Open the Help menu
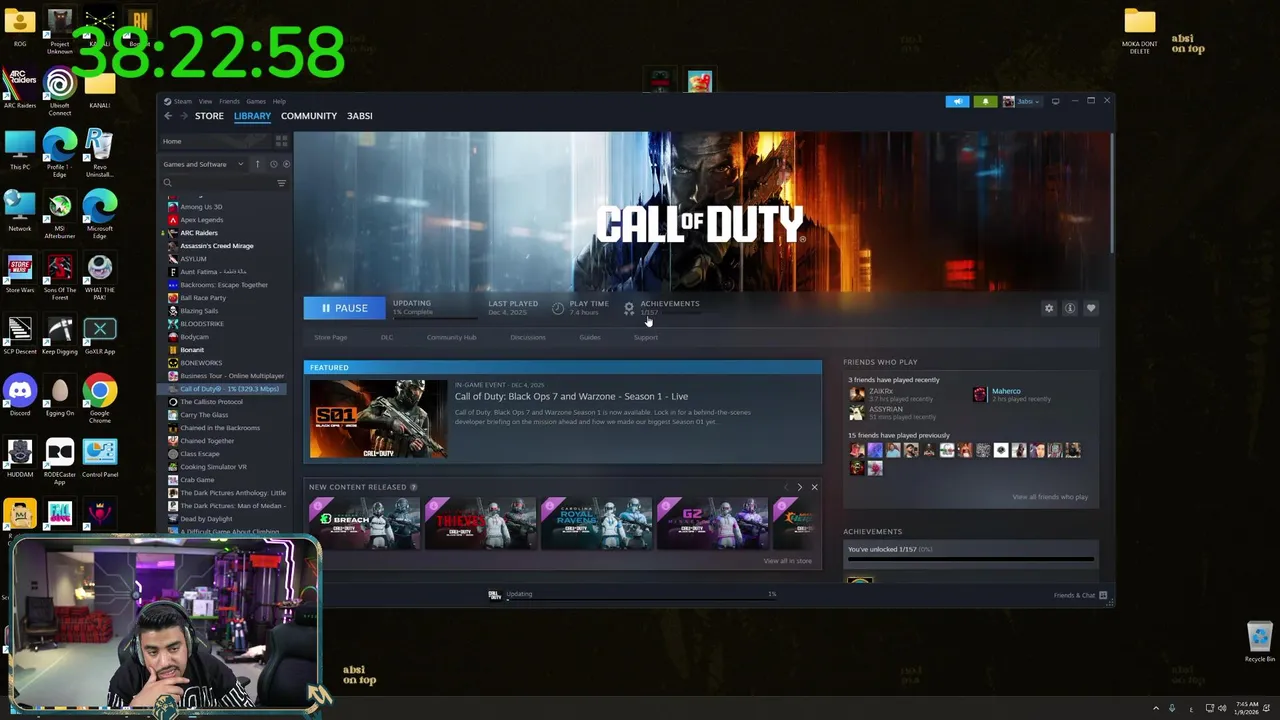The image size is (1280, 720). [x=279, y=101]
